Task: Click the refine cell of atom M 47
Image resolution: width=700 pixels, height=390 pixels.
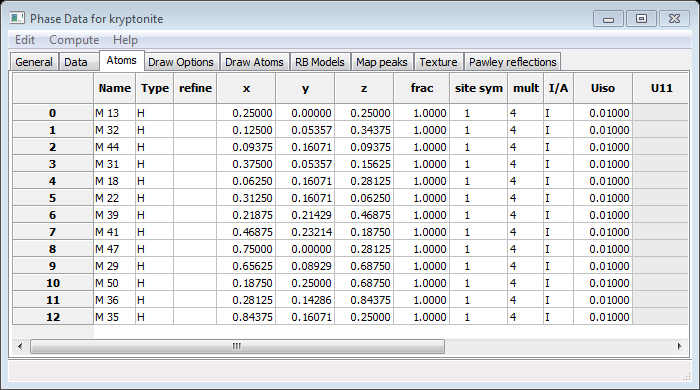Action: click(x=196, y=249)
